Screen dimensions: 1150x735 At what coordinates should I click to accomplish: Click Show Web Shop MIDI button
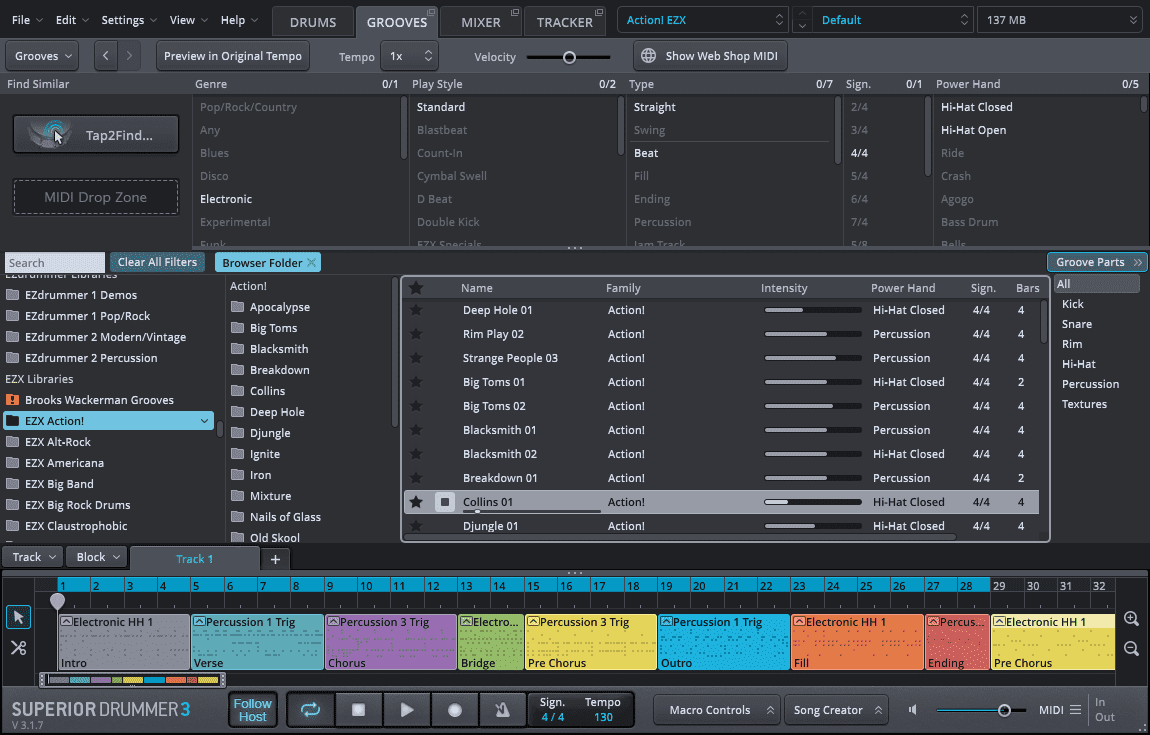pyautogui.click(x=710, y=56)
